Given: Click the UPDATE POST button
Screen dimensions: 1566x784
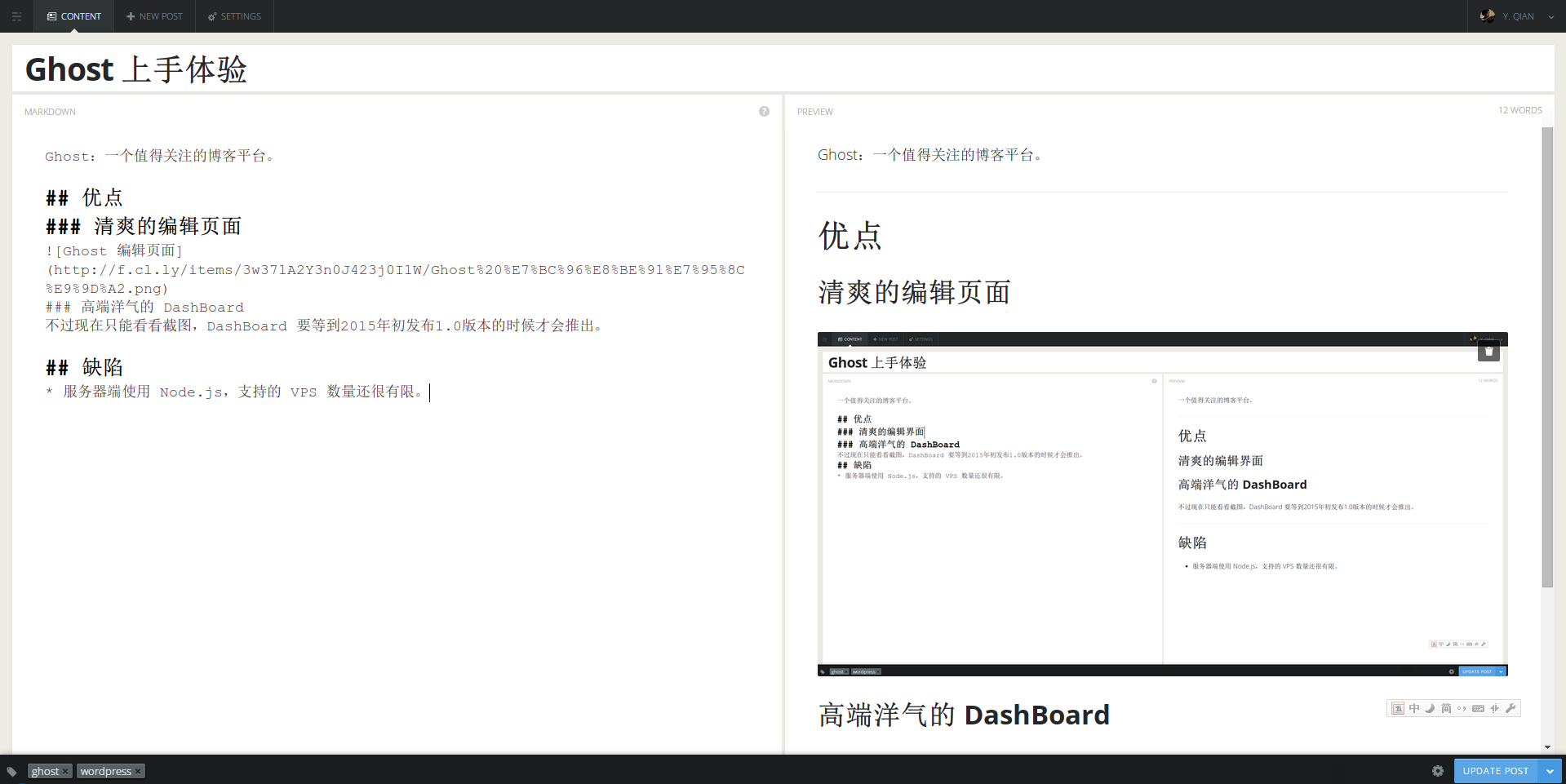Looking at the screenshot, I should tap(1496, 771).
